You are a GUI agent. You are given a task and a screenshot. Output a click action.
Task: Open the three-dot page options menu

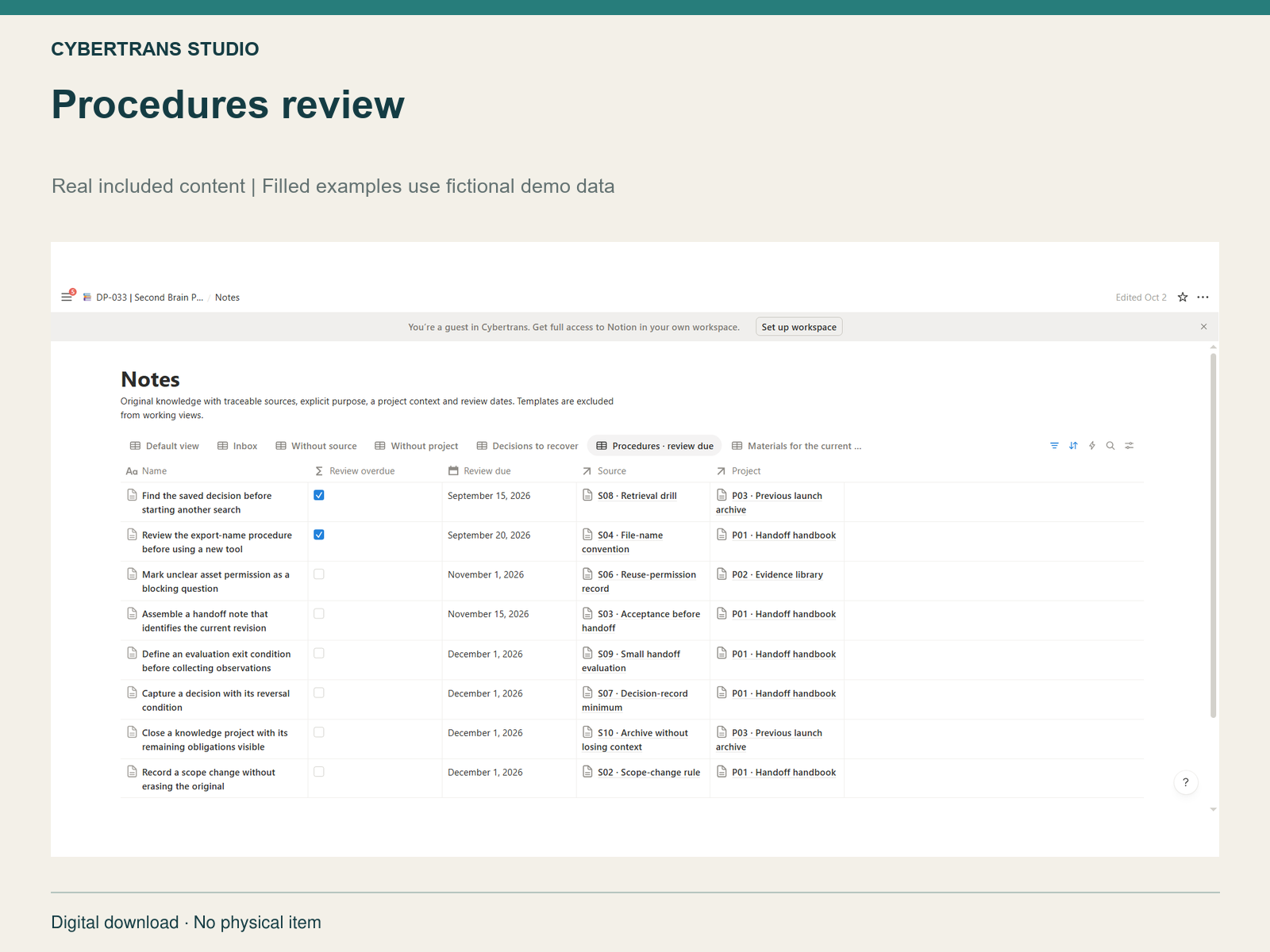pyautogui.click(x=1203, y=297)
